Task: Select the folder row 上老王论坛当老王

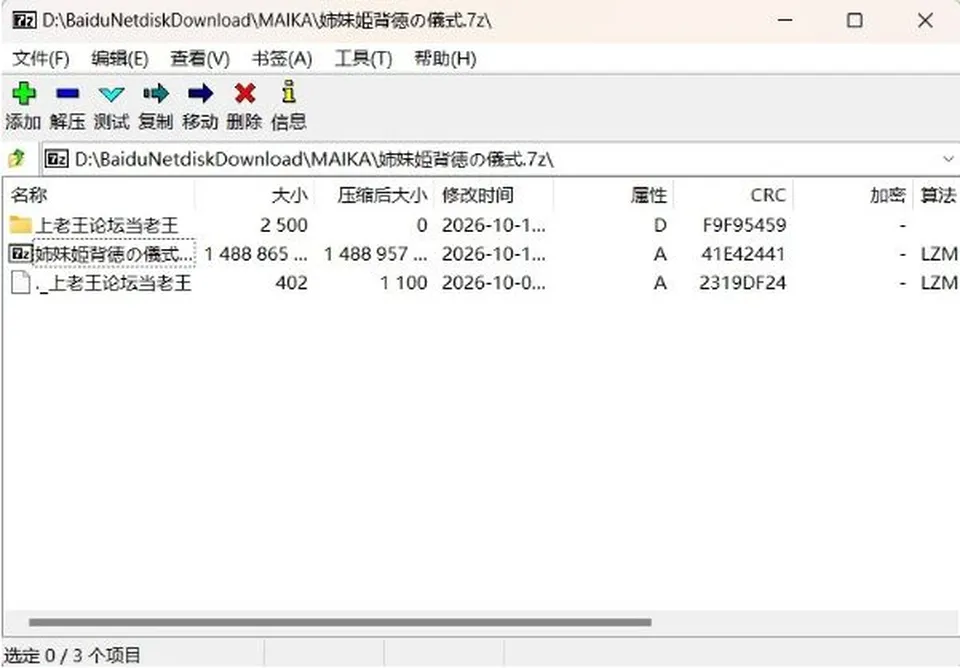Action: pyautogui.click(x=482, y=225)
